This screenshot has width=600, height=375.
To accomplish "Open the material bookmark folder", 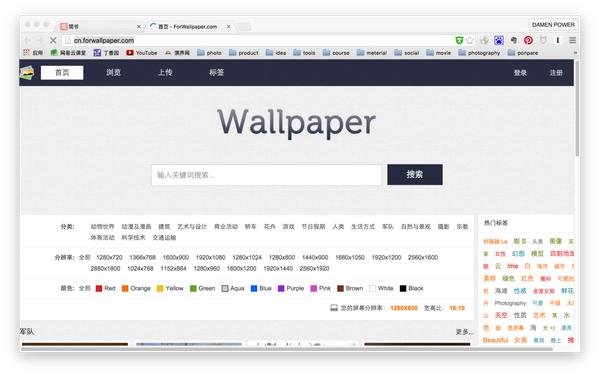I will [x=372, y=53].
